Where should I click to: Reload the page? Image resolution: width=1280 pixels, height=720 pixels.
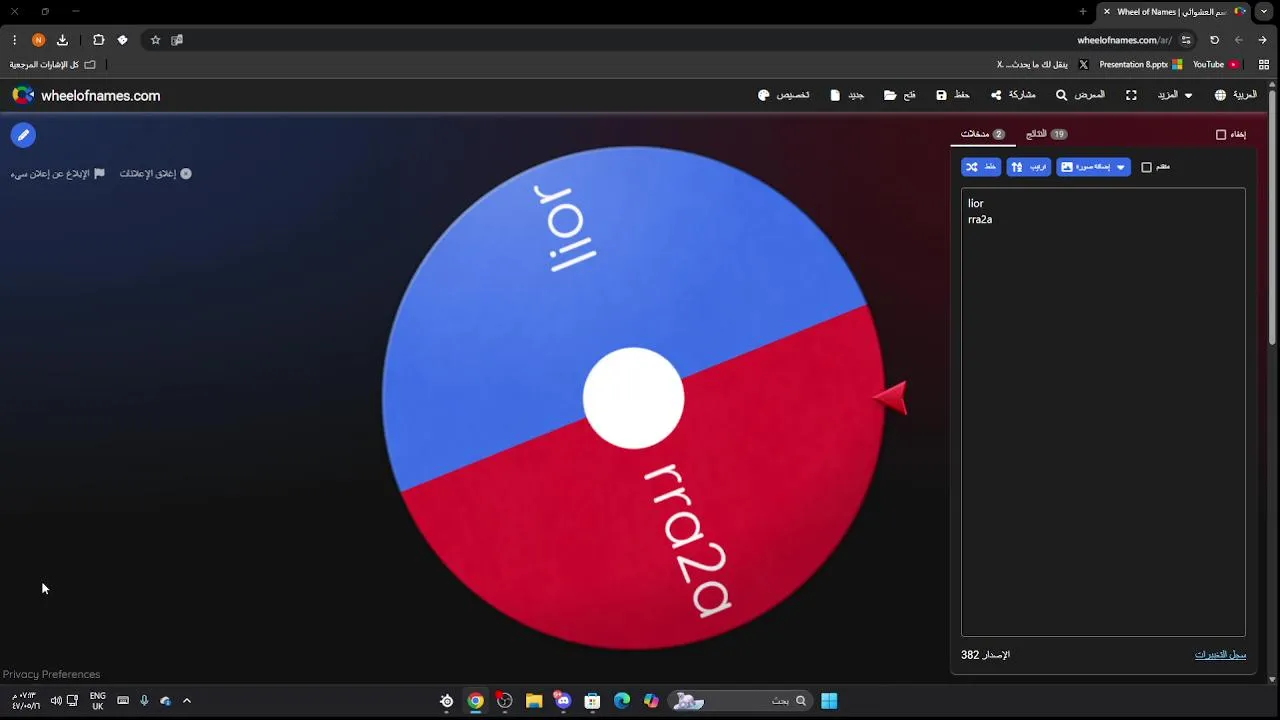click(1214, 40)
